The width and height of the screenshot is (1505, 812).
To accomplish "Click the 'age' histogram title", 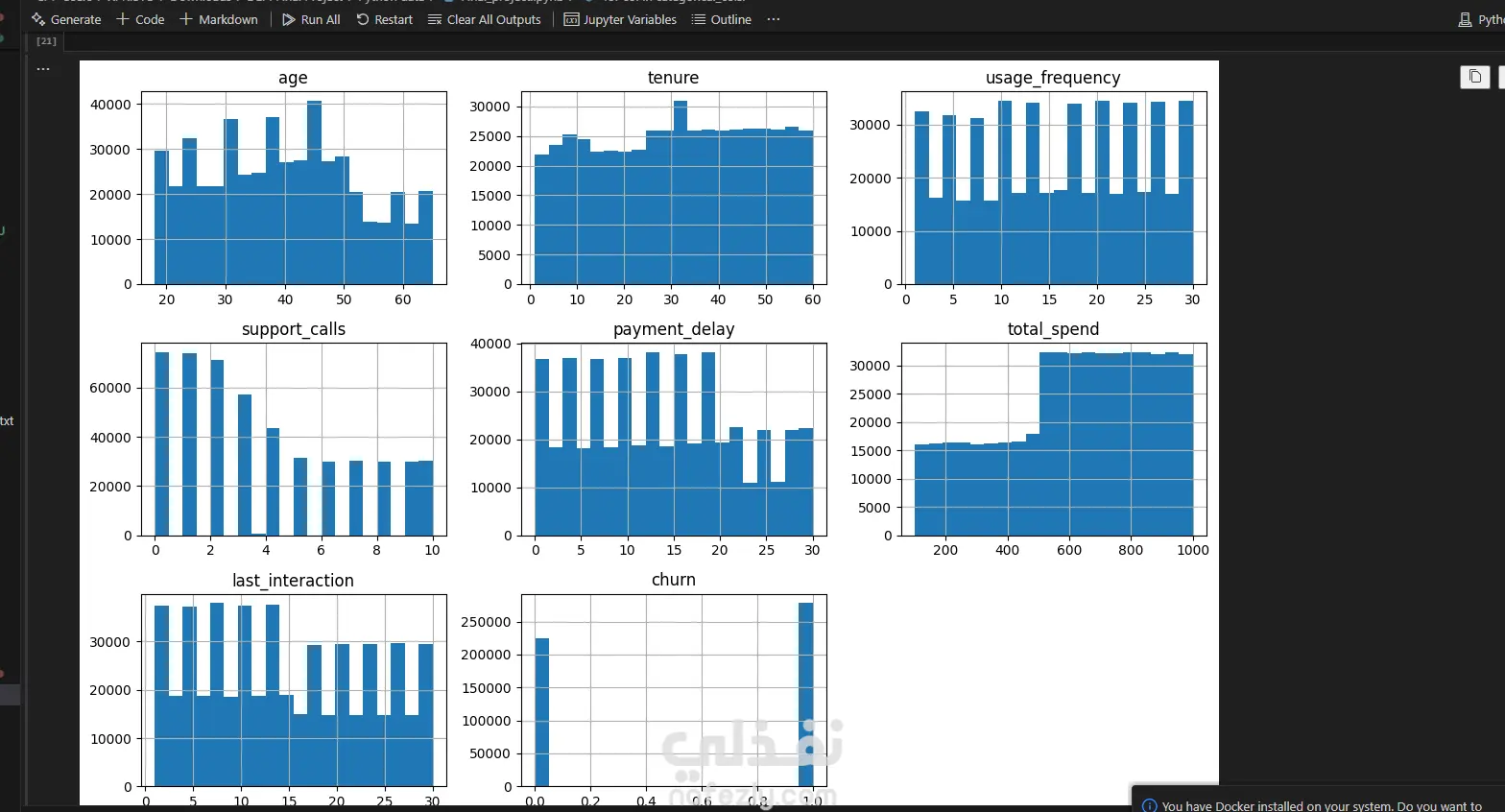I will tap(293, 78).
